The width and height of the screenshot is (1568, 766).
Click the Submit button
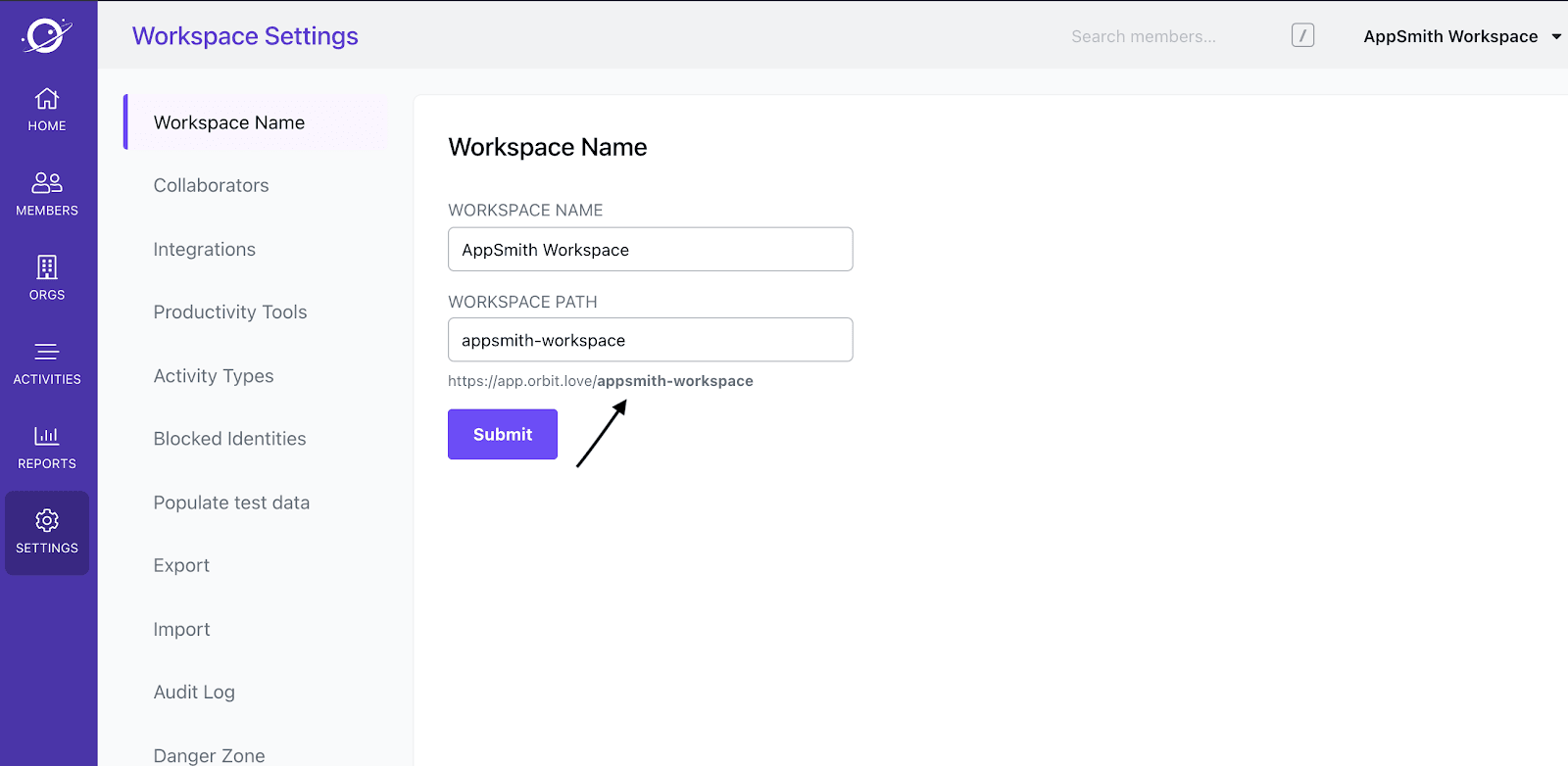click(503, 434)
